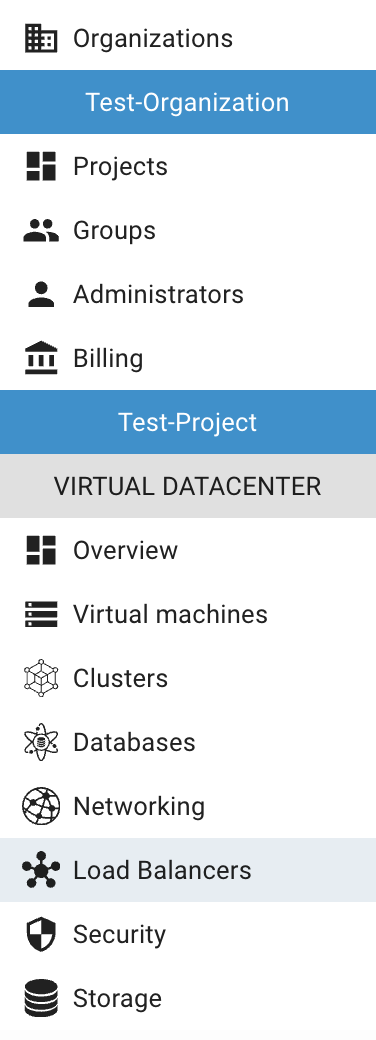Click the Billing bank icon

[41, 358]
